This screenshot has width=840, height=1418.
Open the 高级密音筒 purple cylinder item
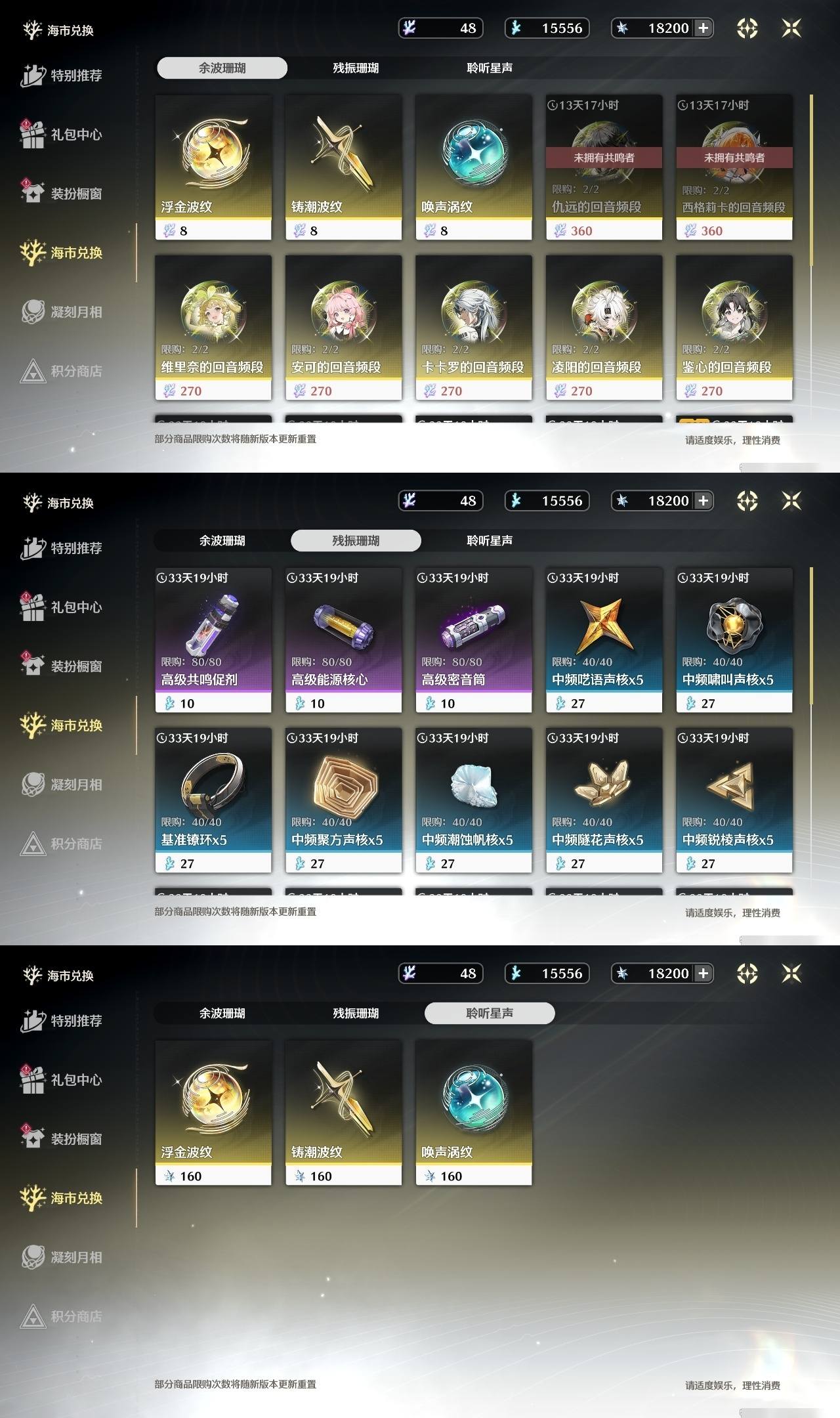click(x=473, y=640)
